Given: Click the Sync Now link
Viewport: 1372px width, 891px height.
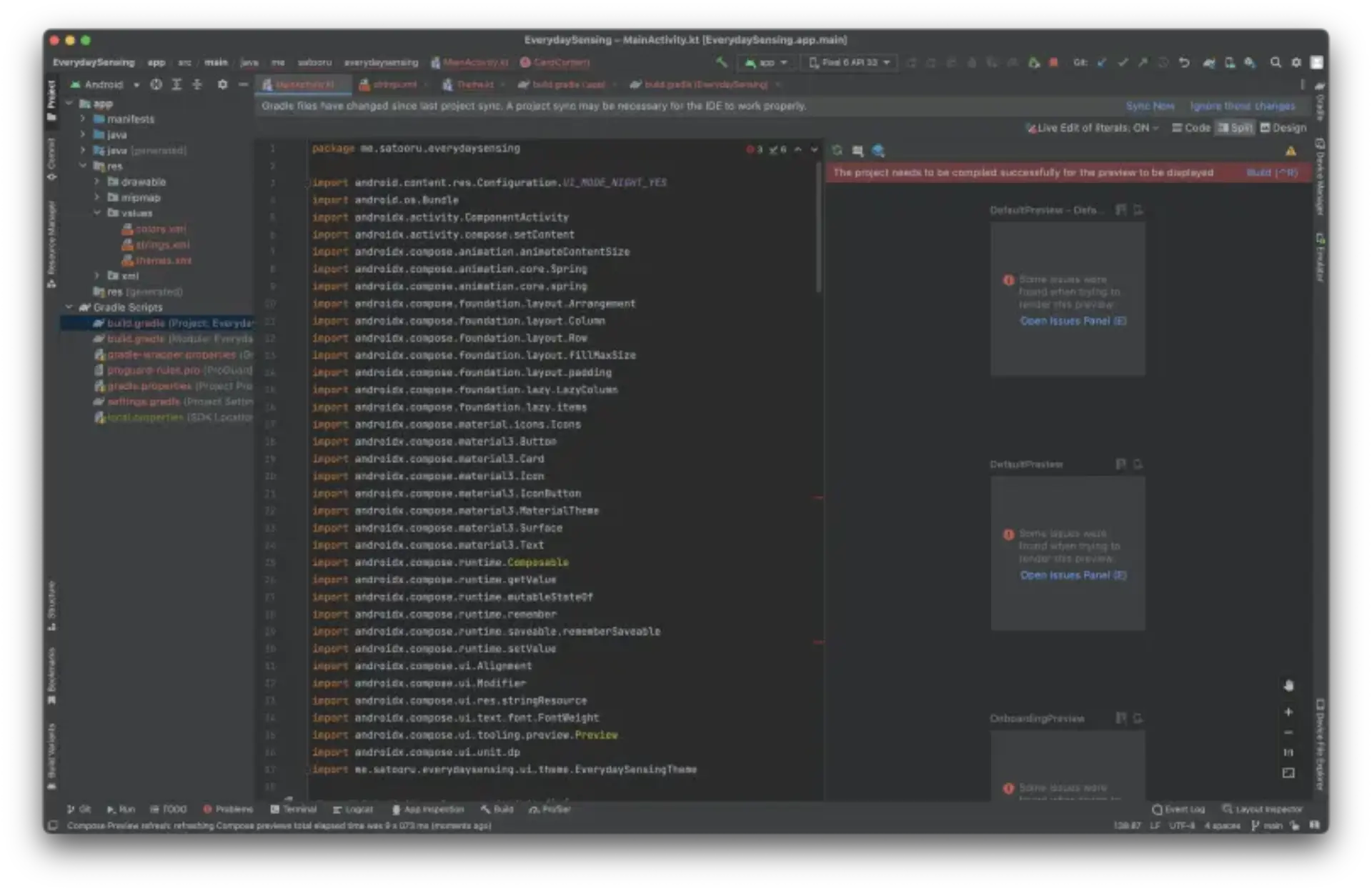Looking at the screenshot, I should click(1150, 106).
